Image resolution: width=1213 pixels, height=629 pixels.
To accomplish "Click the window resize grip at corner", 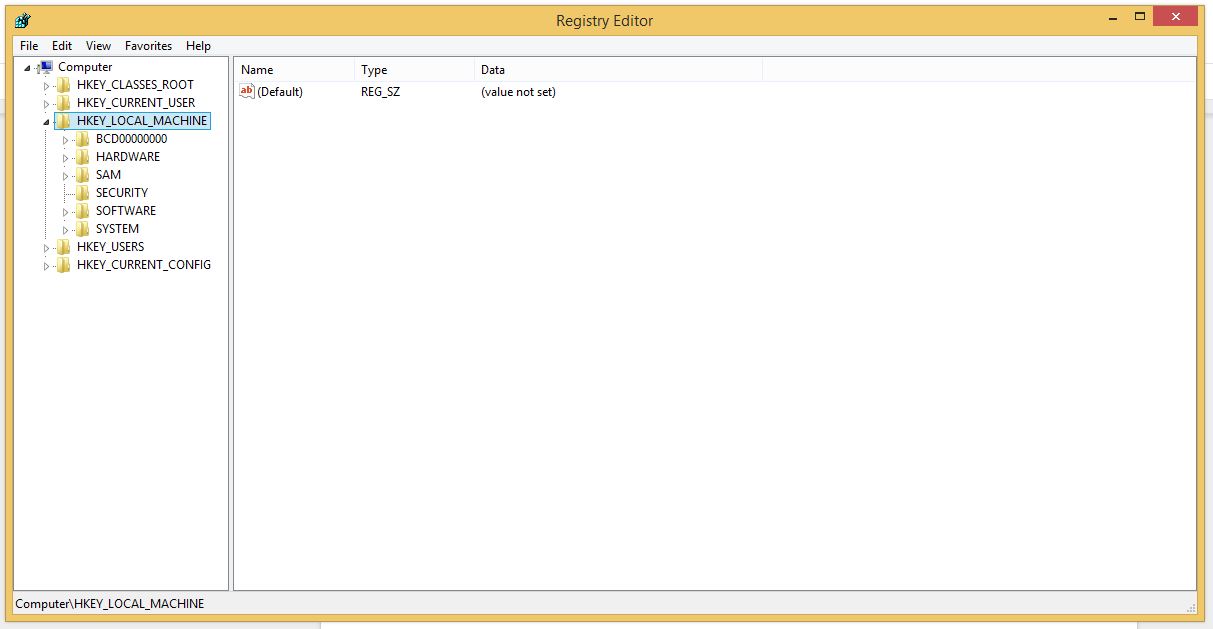I will tap(1191, 606).
